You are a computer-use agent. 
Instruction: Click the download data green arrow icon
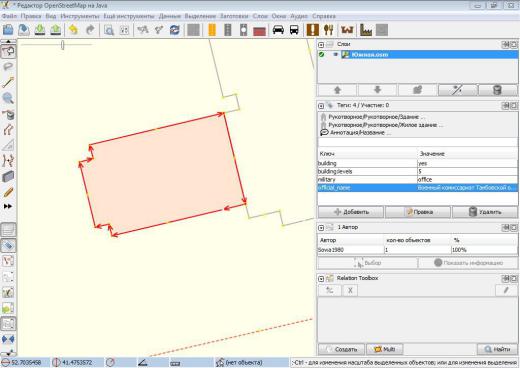(x=40, y=30)
